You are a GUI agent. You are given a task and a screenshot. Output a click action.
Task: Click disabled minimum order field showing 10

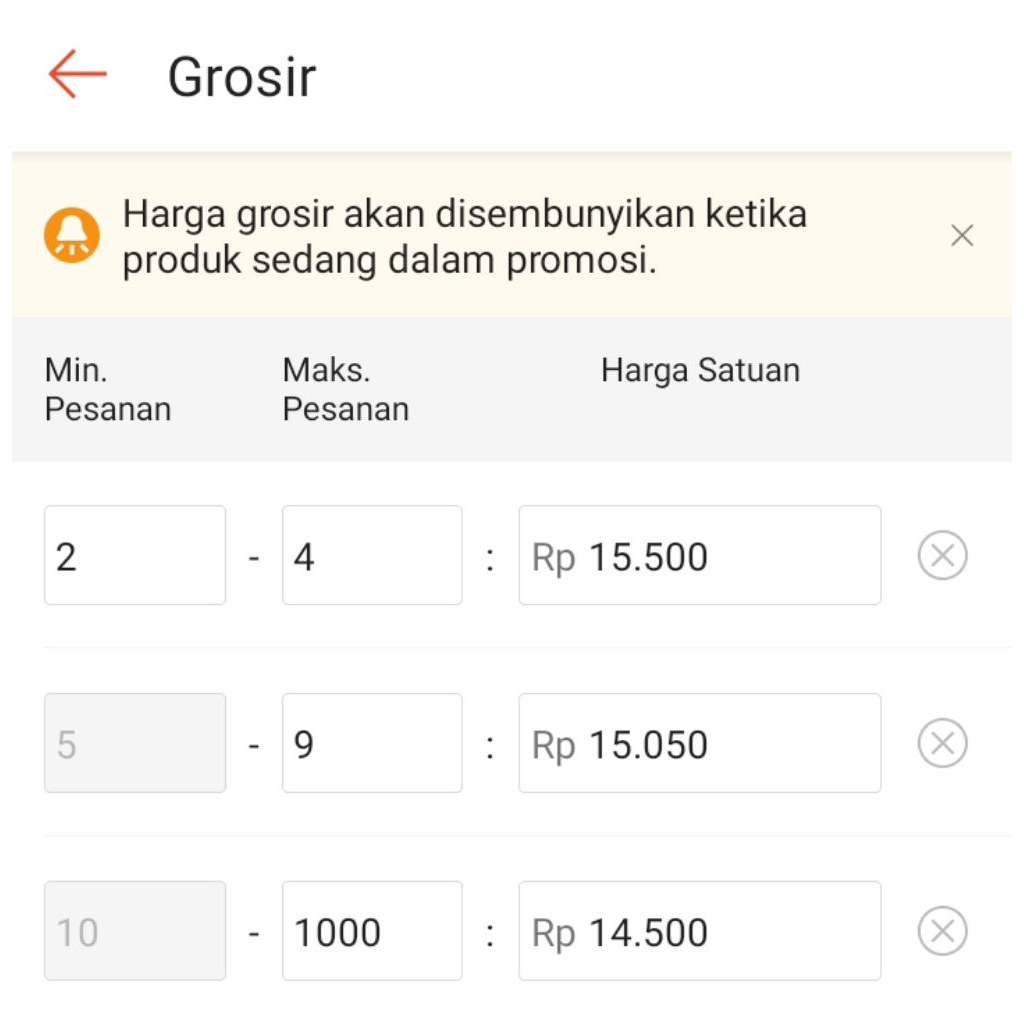(x=135, y=931)
